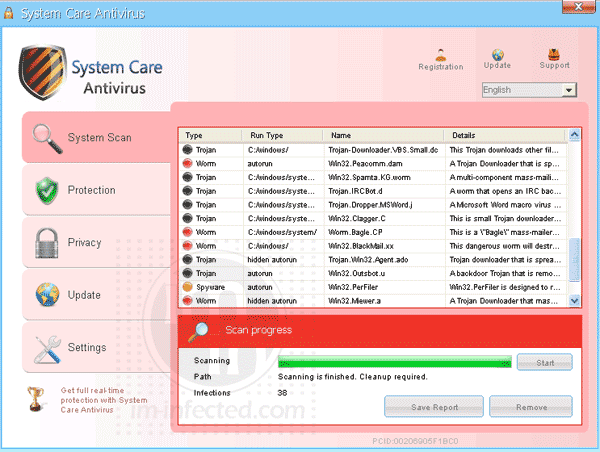
Task: Click the Get full real-time protection link
Action: [x=104, y=400]
